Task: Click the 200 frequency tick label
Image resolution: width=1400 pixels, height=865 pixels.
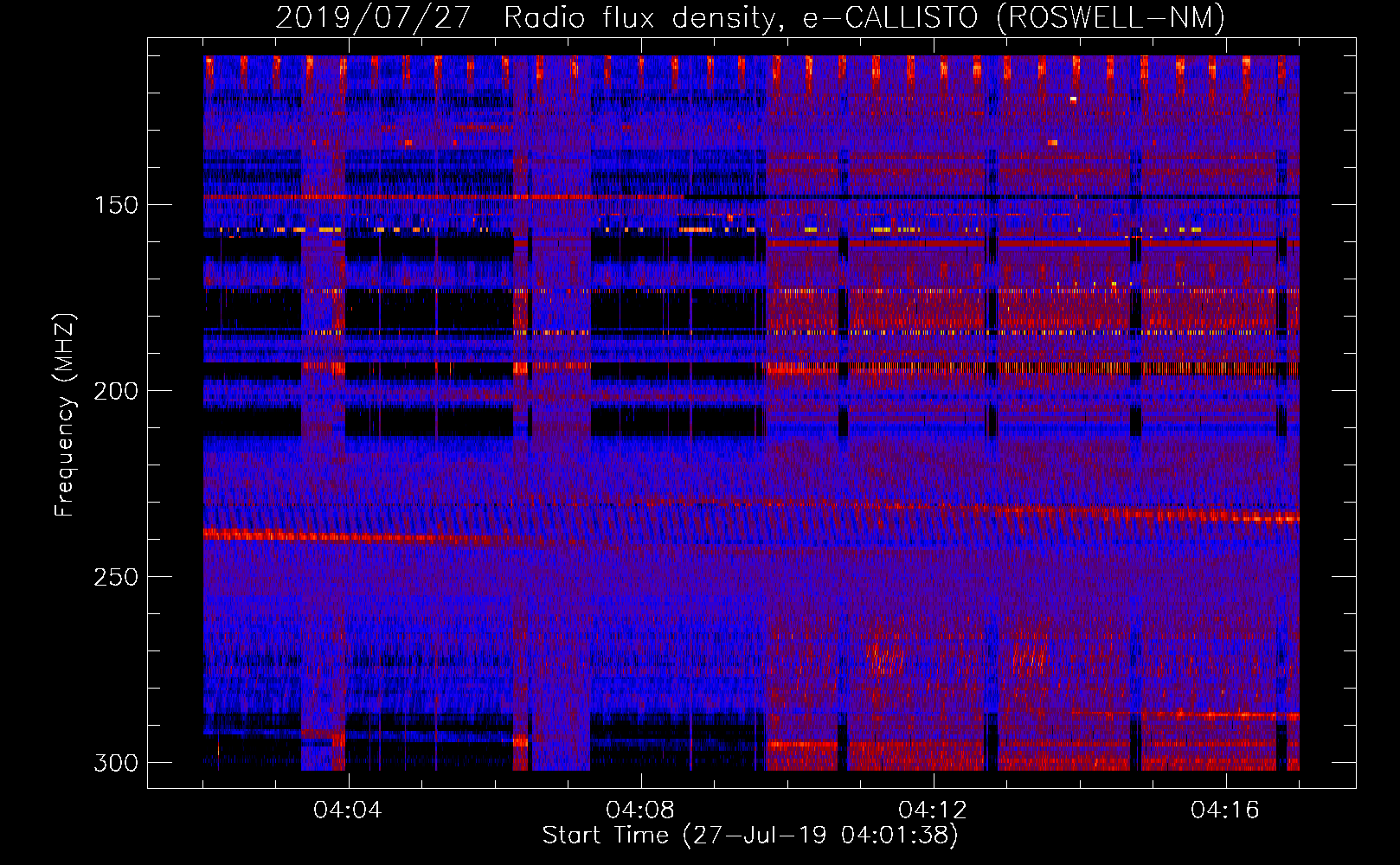Action: (116, 391)
